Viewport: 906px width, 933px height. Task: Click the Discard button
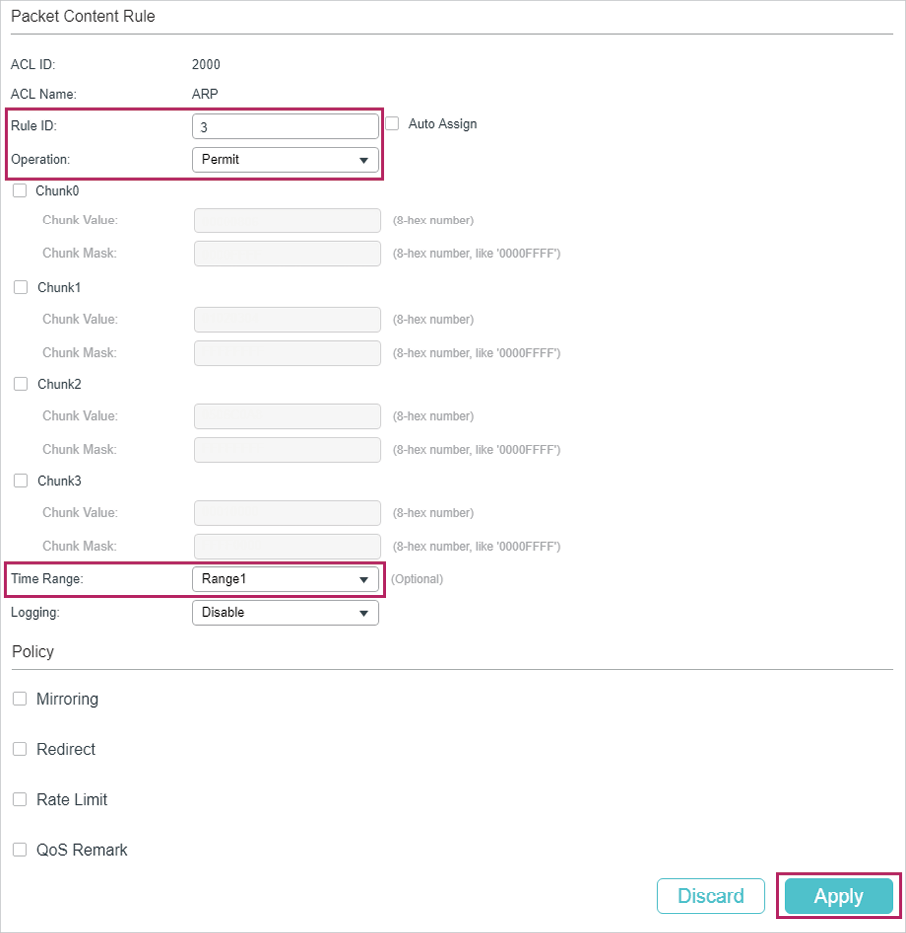click(711, 896)
